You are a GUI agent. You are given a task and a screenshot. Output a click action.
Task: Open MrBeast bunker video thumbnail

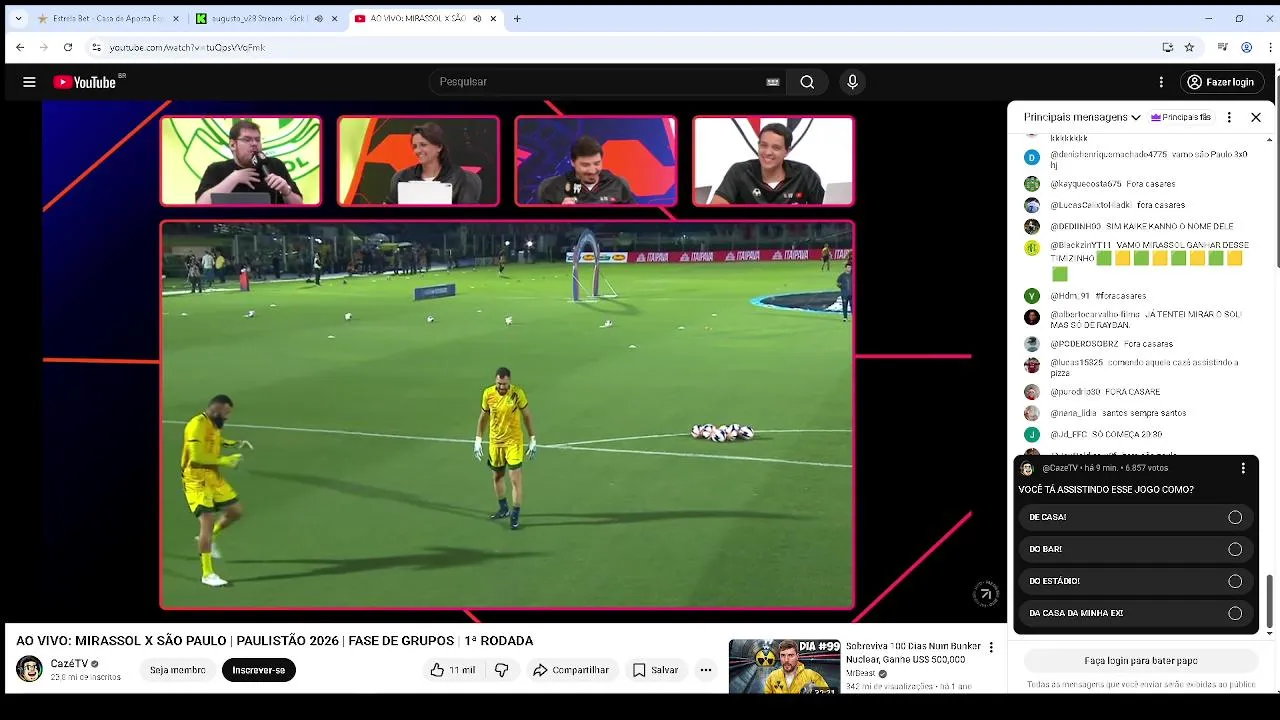point(785,666)
